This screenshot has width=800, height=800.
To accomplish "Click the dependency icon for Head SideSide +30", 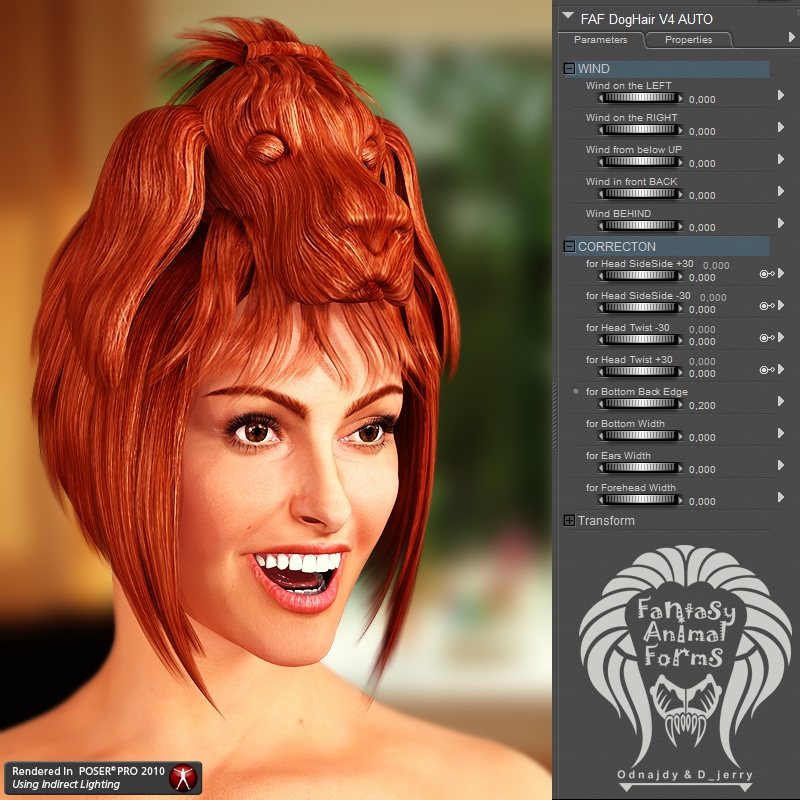I will coord(767,274).
